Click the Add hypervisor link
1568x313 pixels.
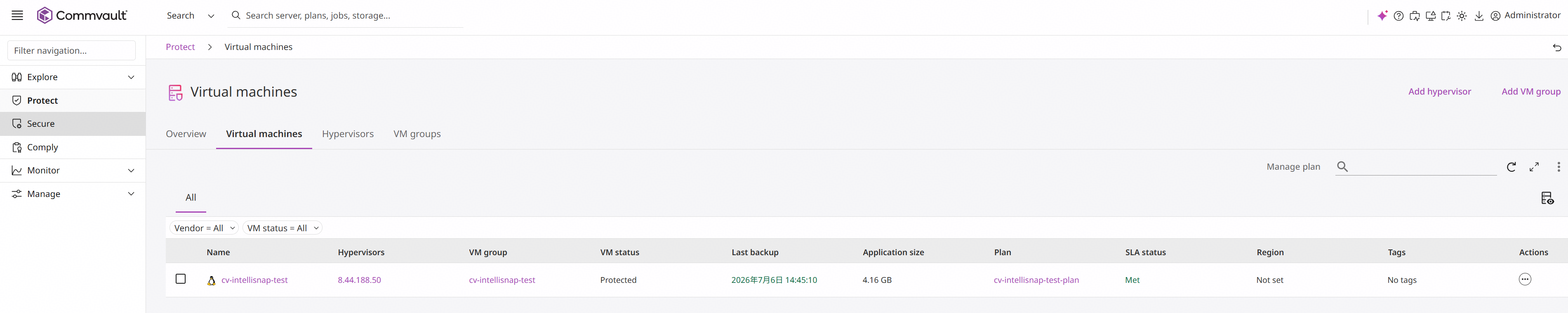tap(1440, 91)
